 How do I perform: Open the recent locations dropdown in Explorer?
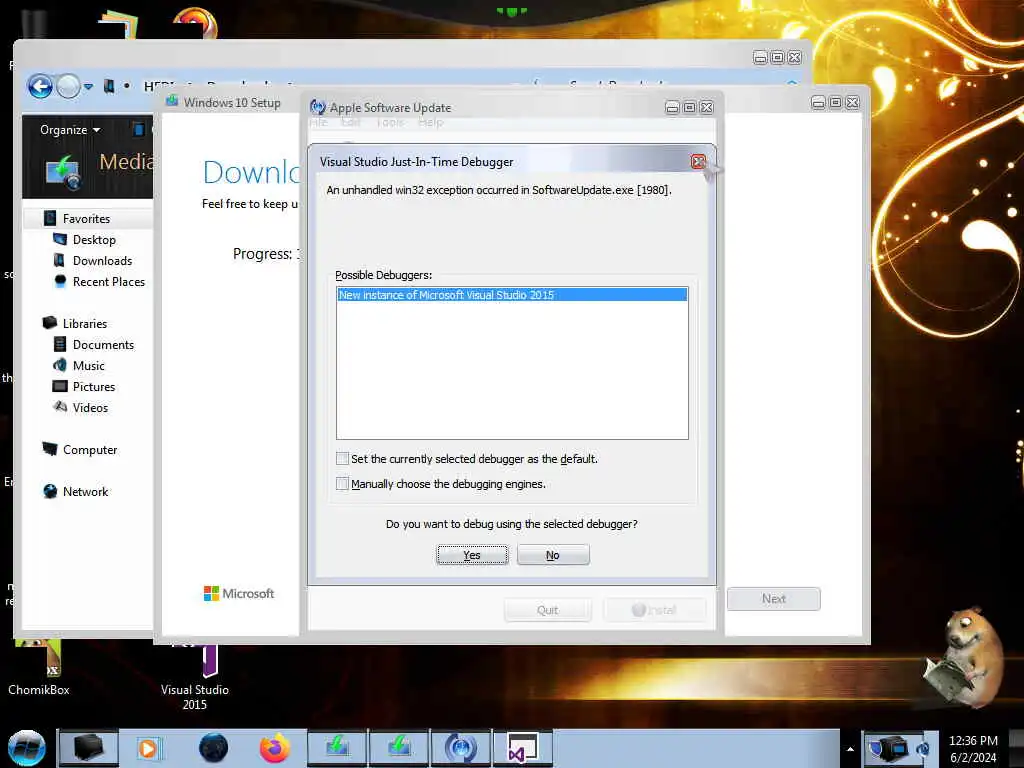[88, 86]
